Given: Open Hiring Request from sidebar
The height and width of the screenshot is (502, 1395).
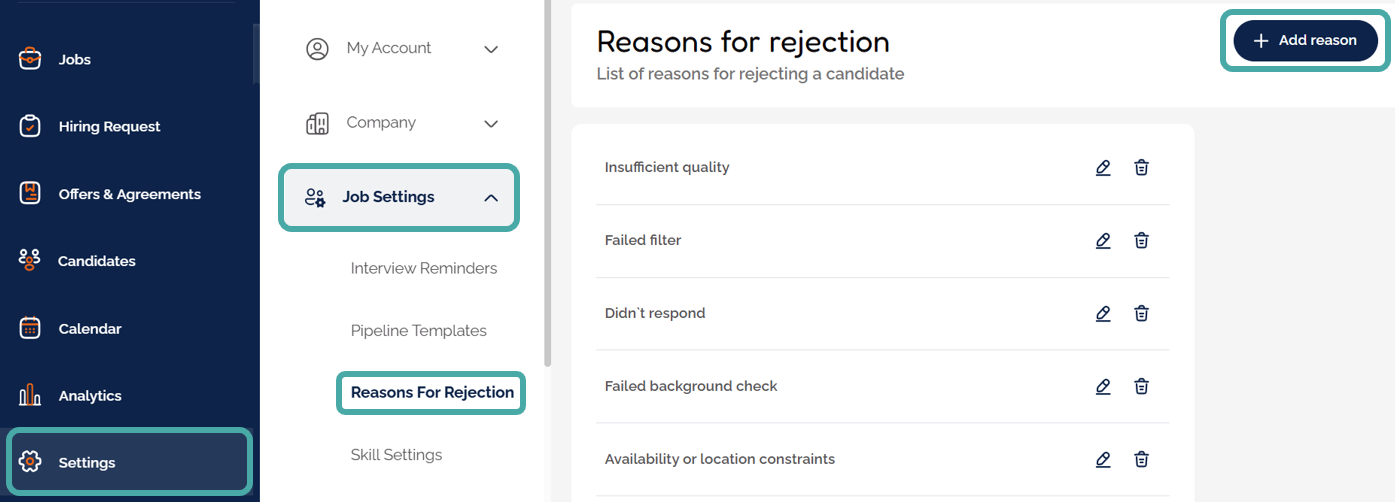Looking at the screenshot, I should click(109, 127).
